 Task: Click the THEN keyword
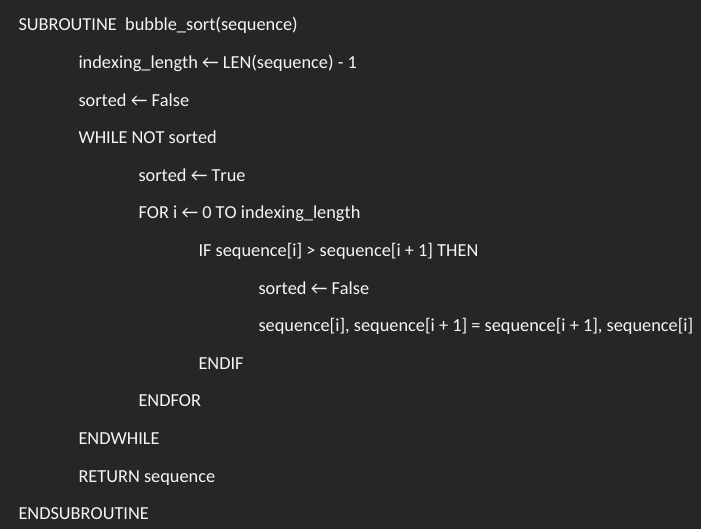point(457,250)
